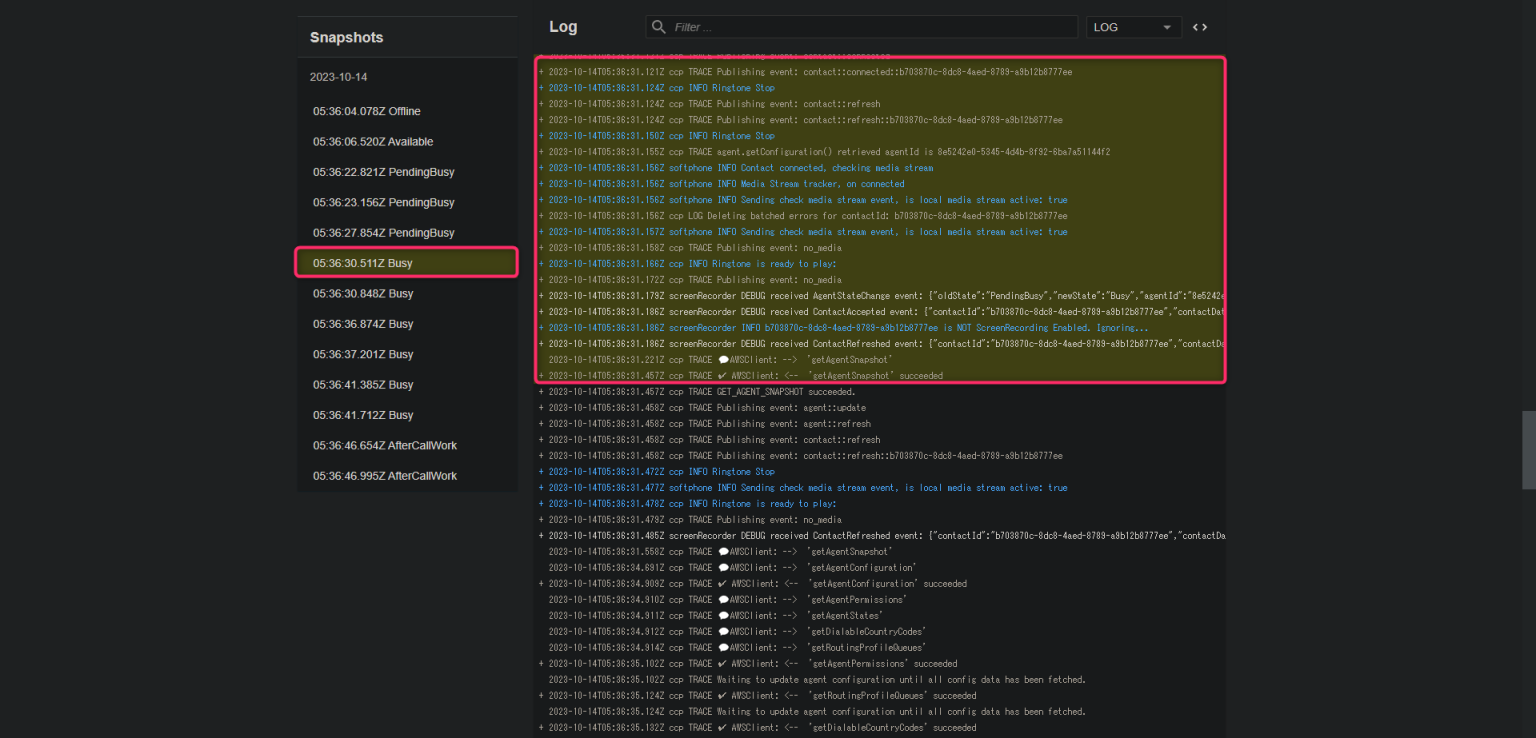Viewport: 1536px width, 738px height.
Task: Click into the Filter text field
Action: click(x=870, y=27)
